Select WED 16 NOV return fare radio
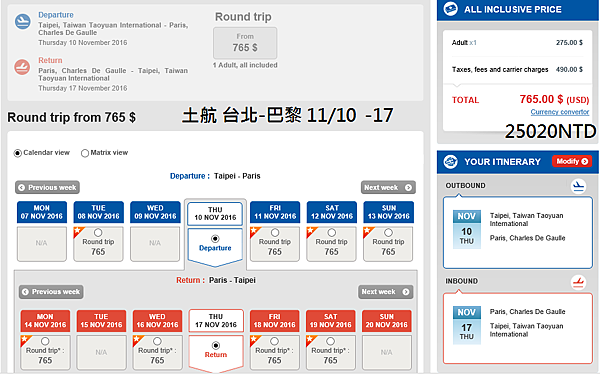This screenshot has width=600, height=374. pyautogui.click(x=157, y=341)
